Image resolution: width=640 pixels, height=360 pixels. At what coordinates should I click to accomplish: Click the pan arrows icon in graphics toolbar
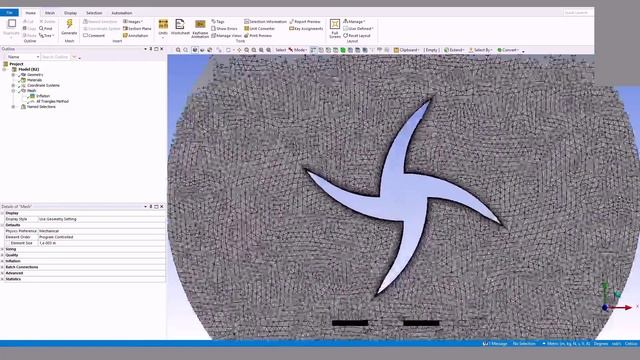[x=239, y=50]
